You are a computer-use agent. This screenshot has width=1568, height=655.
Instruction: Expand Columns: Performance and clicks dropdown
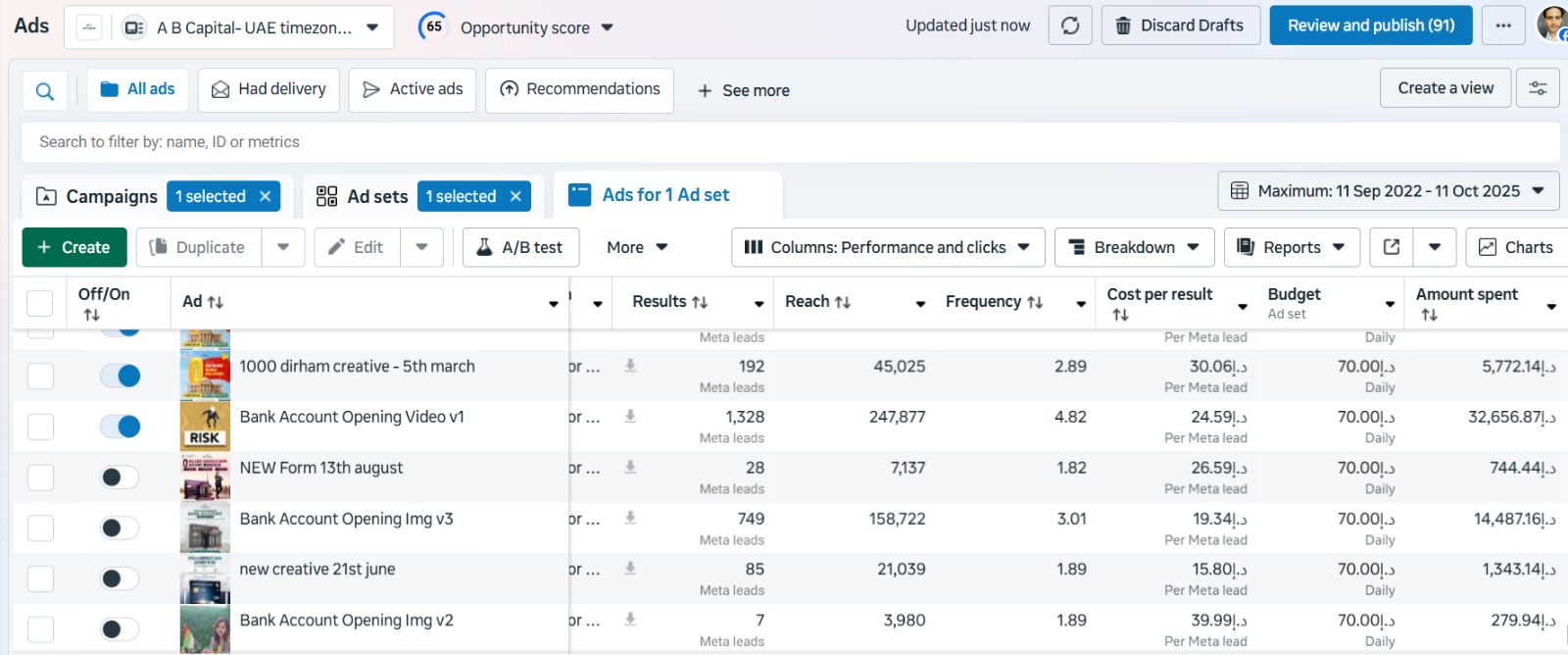tap(887, 247)
